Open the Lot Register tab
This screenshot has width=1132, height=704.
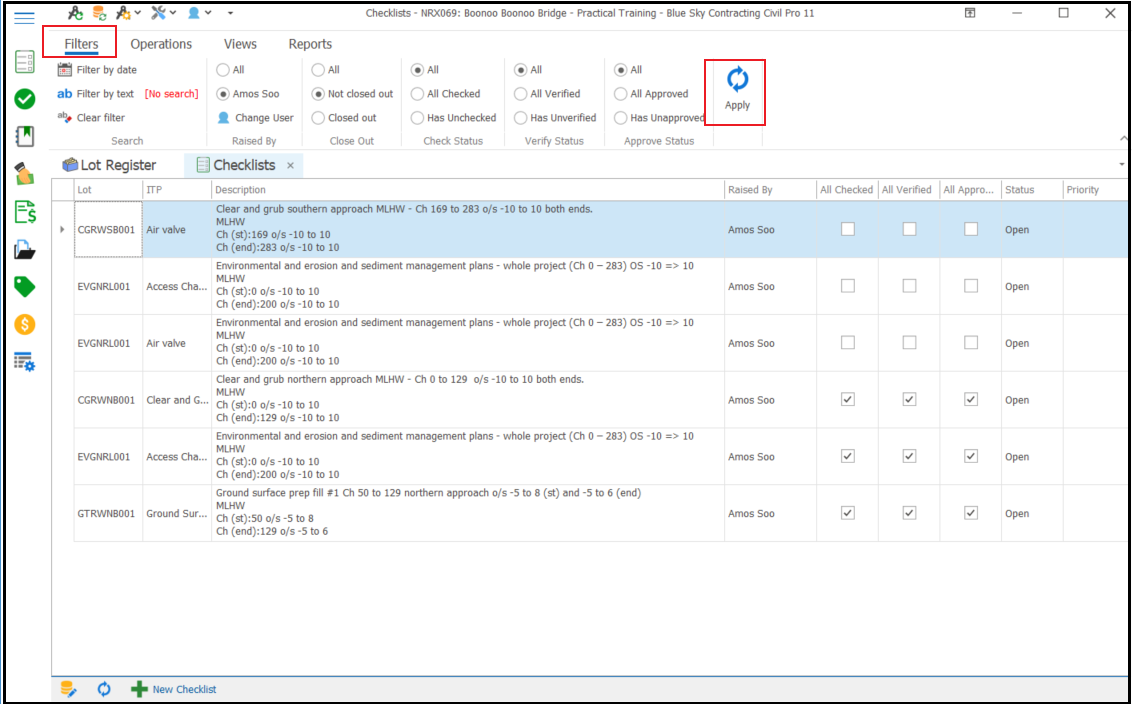click(x=110, y=165)
